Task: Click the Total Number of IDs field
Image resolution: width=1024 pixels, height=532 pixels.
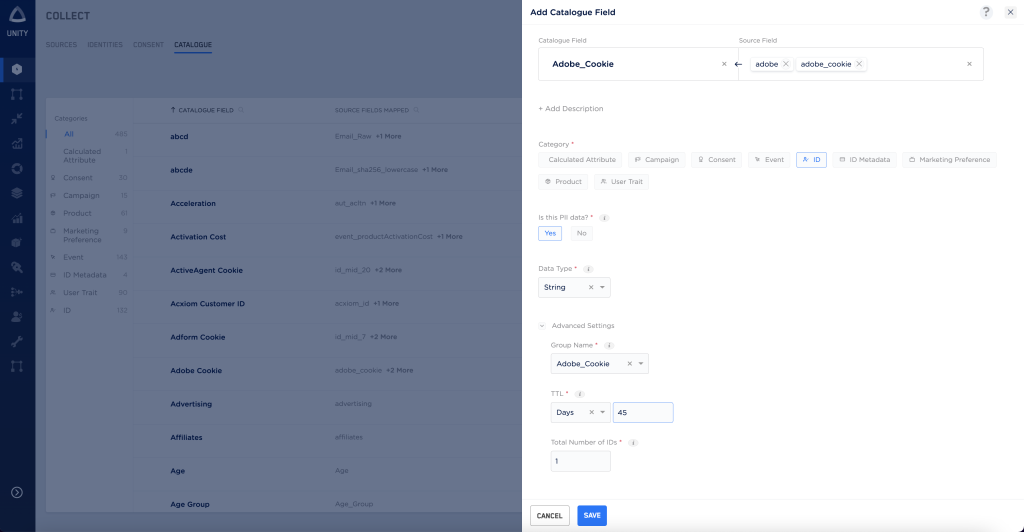Action: (580, 461)
